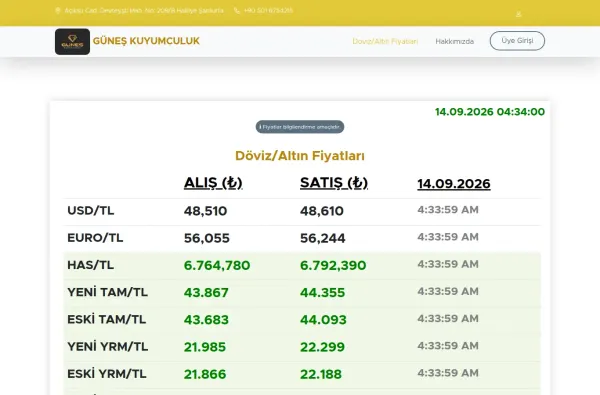Image resolution: width=600 pixels, height=395 pixels.
Task: Click ESKİ YRM selling price 22.188
Action: 321,374
